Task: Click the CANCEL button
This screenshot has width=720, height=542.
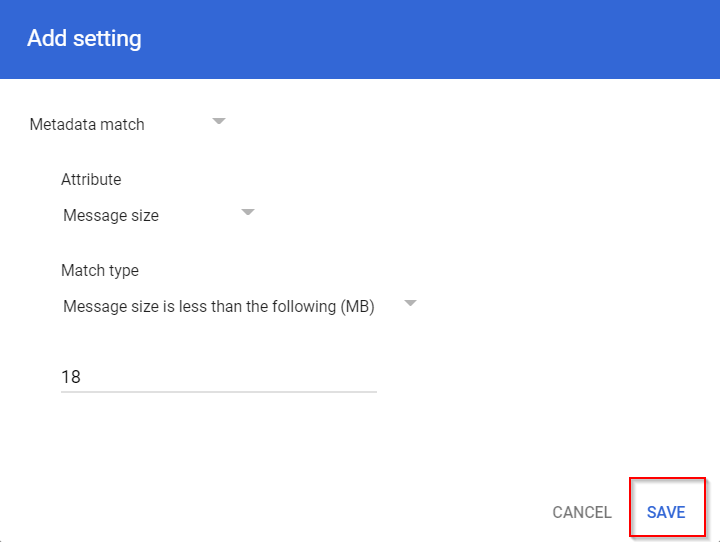Action: click(x=581, y=512)
